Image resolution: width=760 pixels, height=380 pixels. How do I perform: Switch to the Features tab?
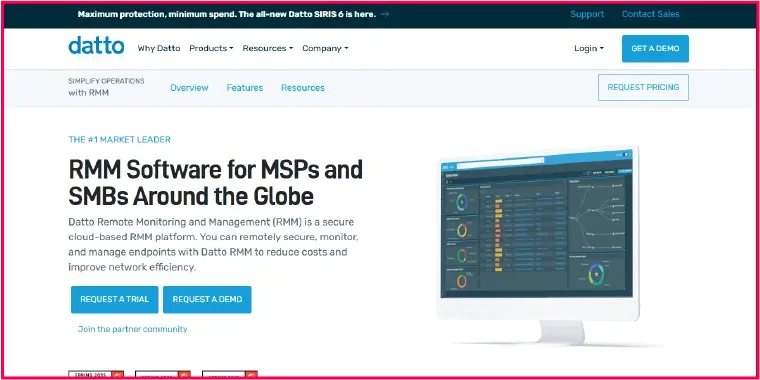[245, 88]
